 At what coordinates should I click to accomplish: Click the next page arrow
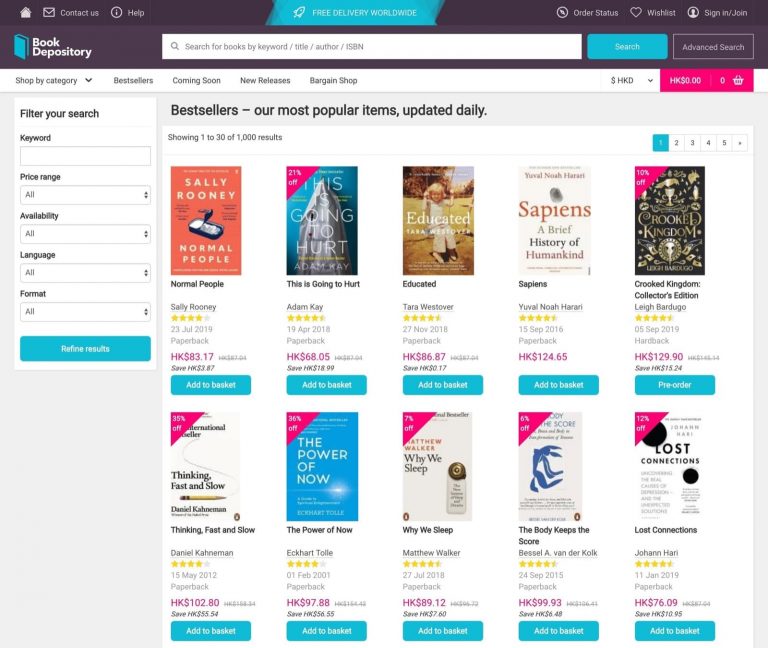pos(740,143)
